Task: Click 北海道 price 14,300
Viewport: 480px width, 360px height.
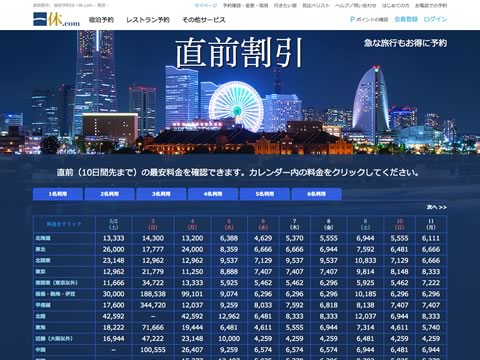Action: (x=153, y=238)
